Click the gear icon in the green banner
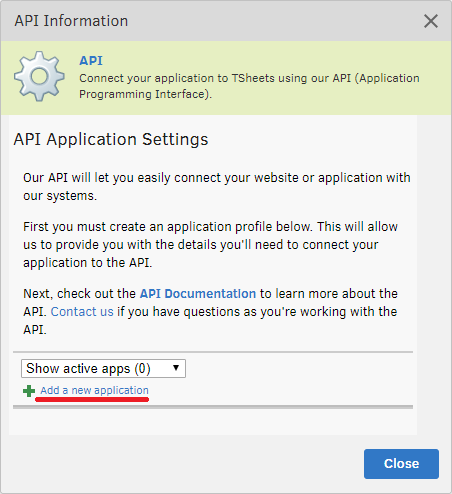Viewport: 452px width, 494px height. 39,76
